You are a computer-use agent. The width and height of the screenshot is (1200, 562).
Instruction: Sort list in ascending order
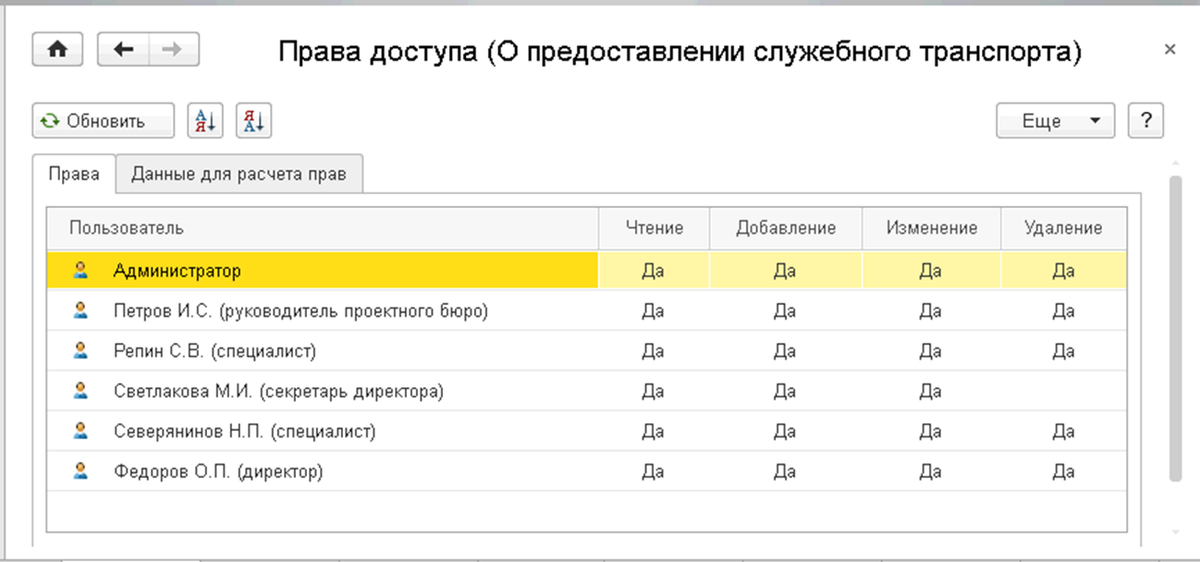click(x=205, y=121)
